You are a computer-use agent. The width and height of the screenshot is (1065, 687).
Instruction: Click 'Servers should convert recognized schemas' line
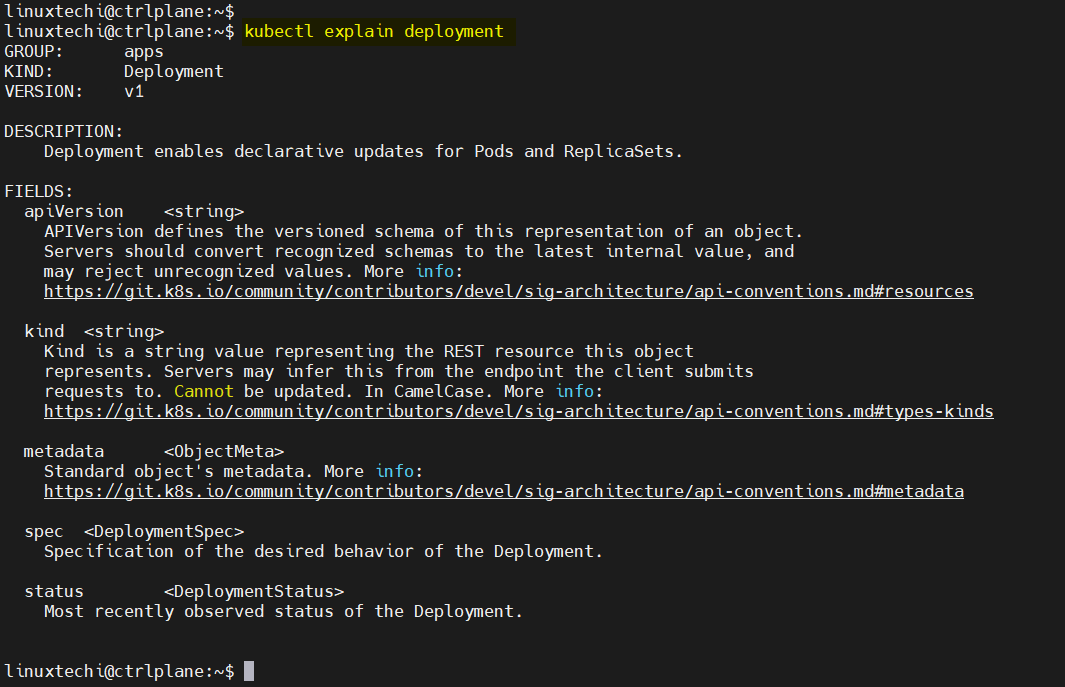click(x=419, y=251)
